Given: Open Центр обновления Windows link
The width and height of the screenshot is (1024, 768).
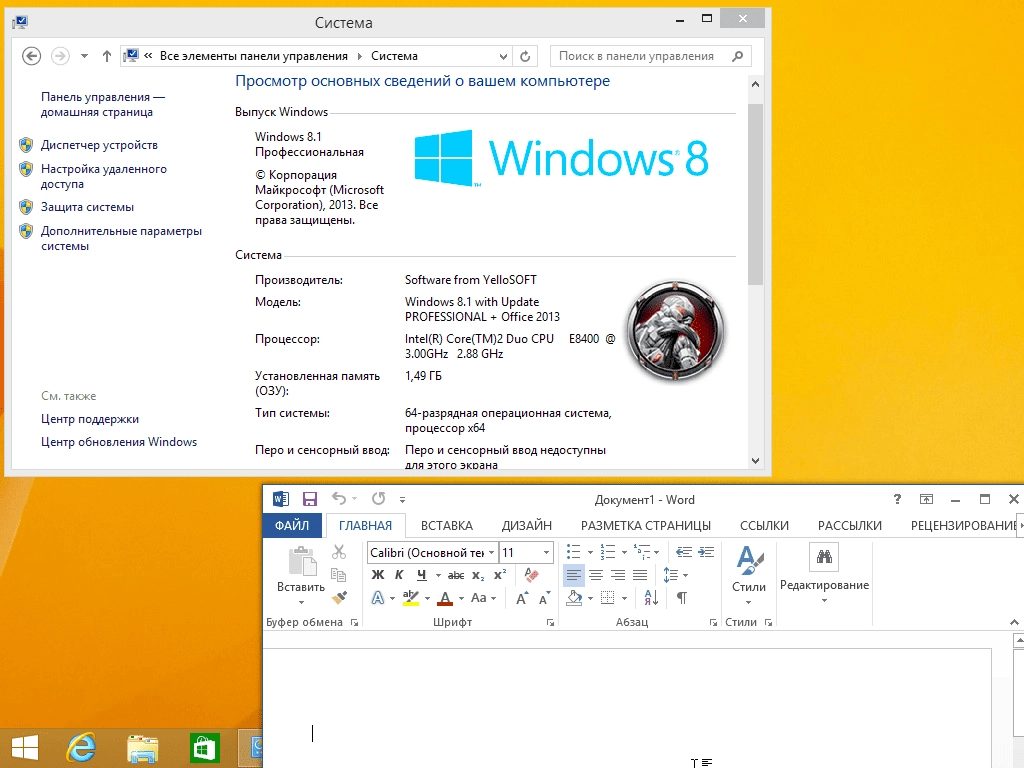Looking at the screenshot, I should pyautogui.click(x=119, y=442).
